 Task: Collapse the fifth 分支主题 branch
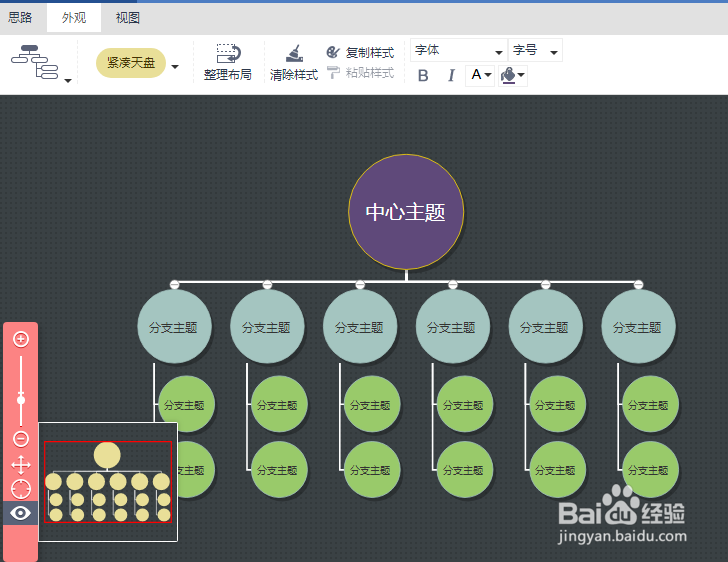(x=546, y=284)
